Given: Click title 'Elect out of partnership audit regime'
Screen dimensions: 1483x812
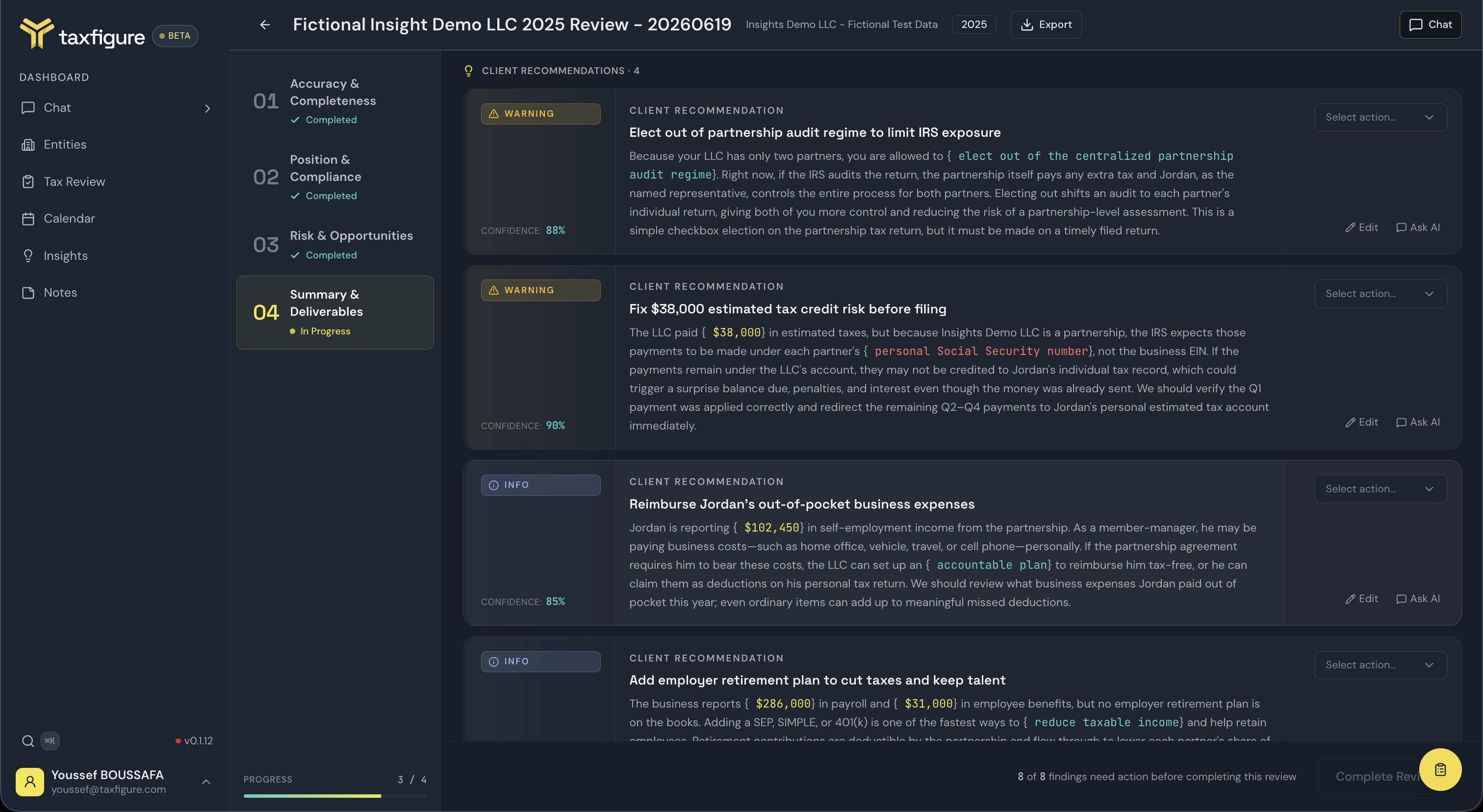Looking at the screenshot, I should click(x=815, y=132).
